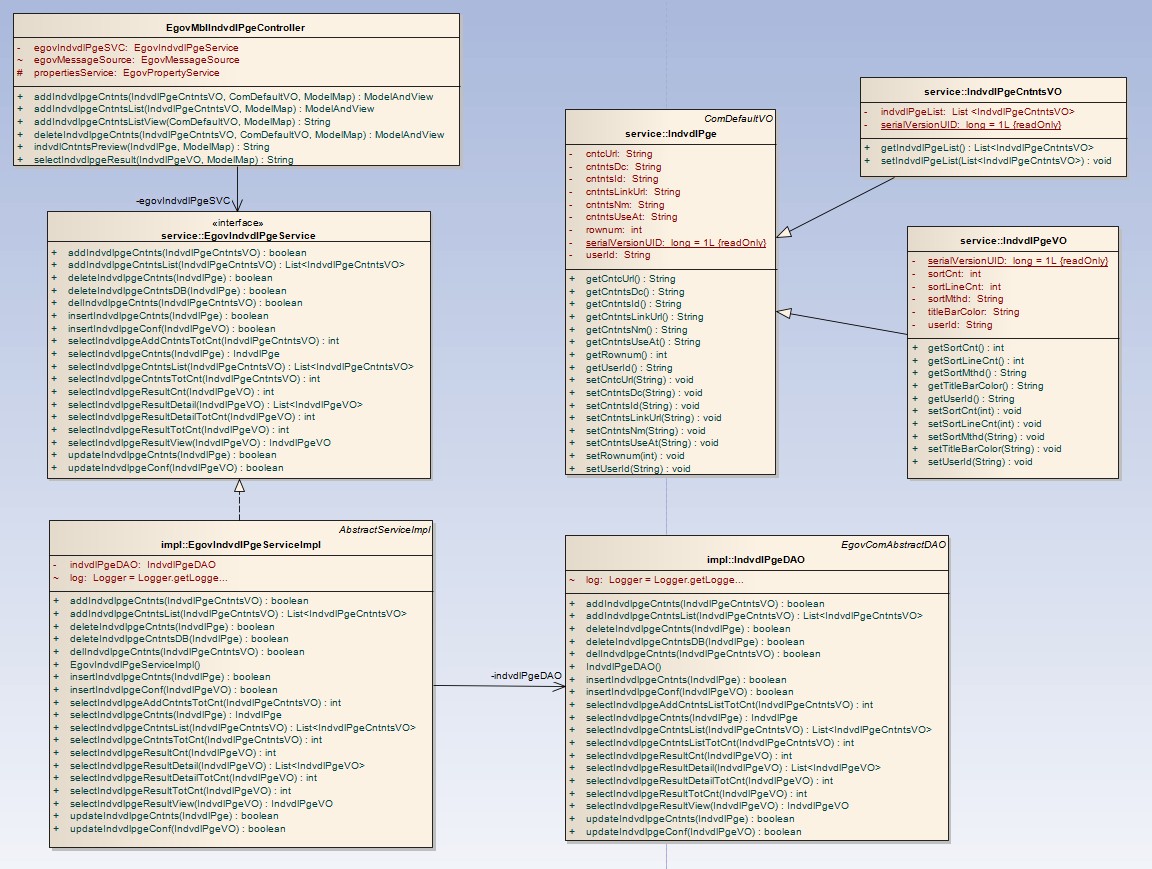Click the getRownum() method in IndvdlPge
Image resolution: width=1152 pixels, height=869 pixels.
626,355
